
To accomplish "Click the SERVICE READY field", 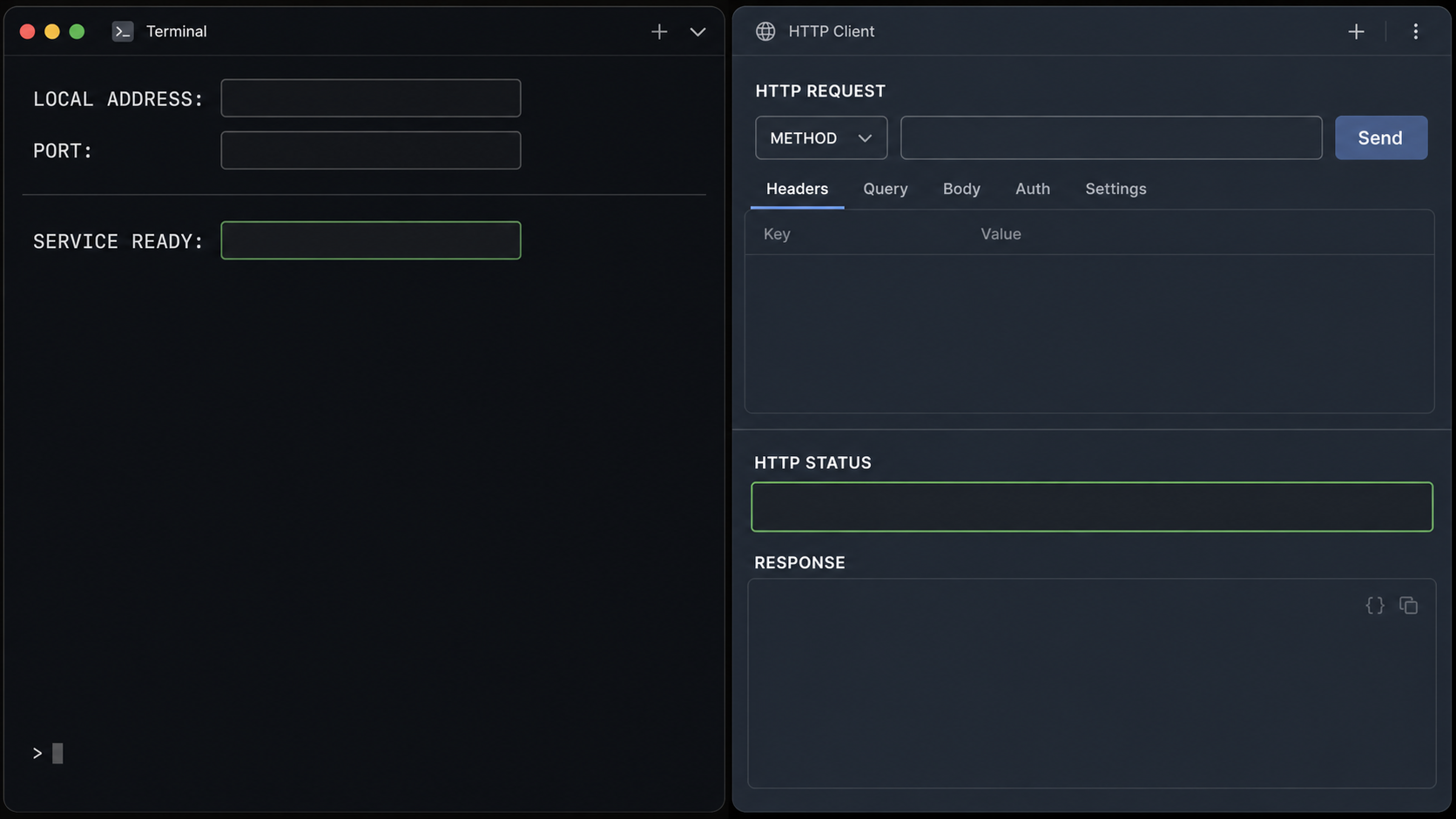I will [371, 240].
